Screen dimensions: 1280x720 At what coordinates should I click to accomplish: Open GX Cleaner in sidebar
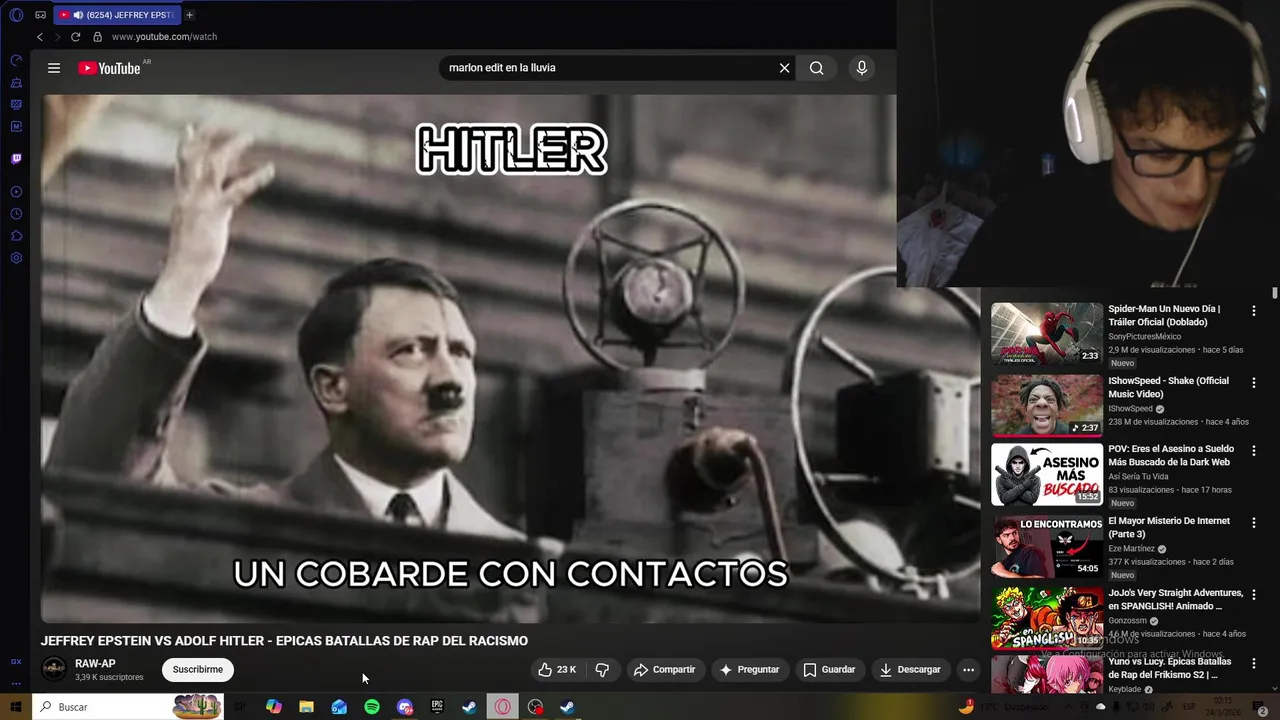[16, 82]
